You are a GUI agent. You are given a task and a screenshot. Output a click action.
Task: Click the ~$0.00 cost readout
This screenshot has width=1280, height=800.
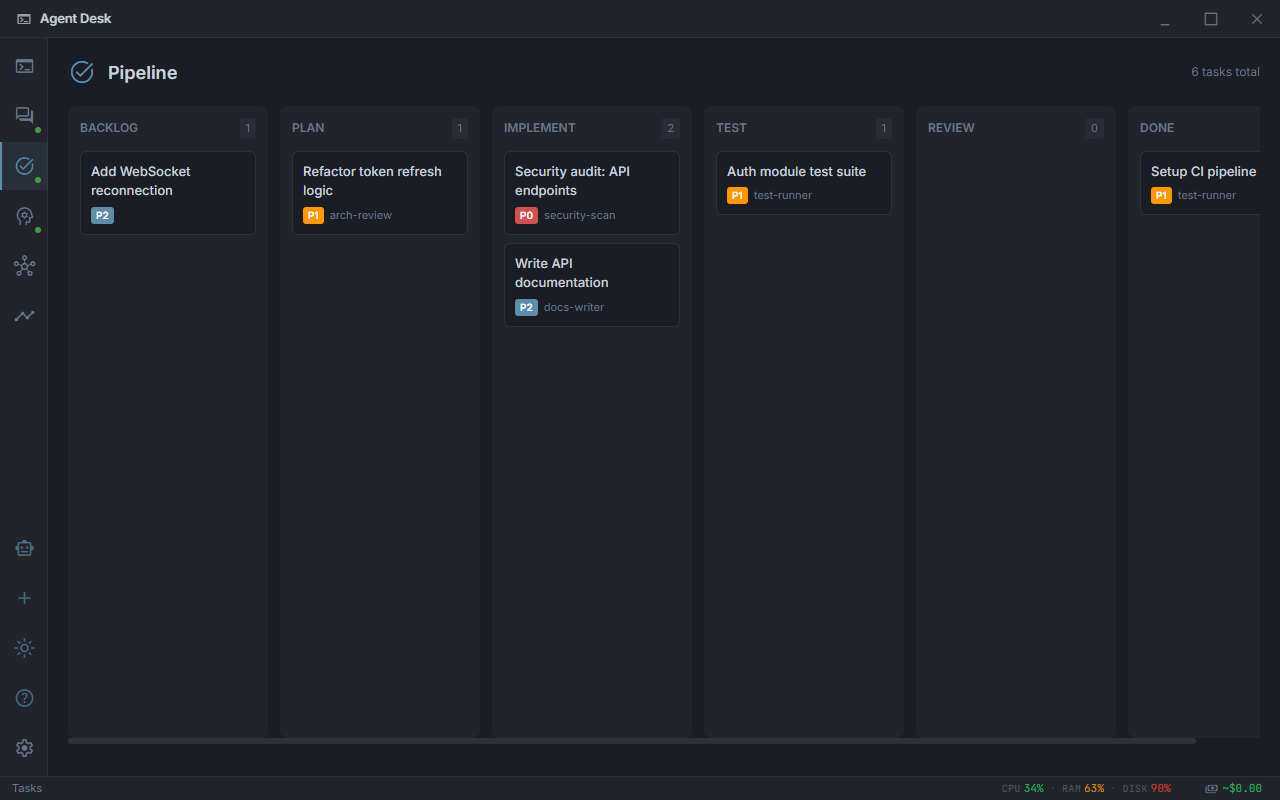[x=1242, y=788]
